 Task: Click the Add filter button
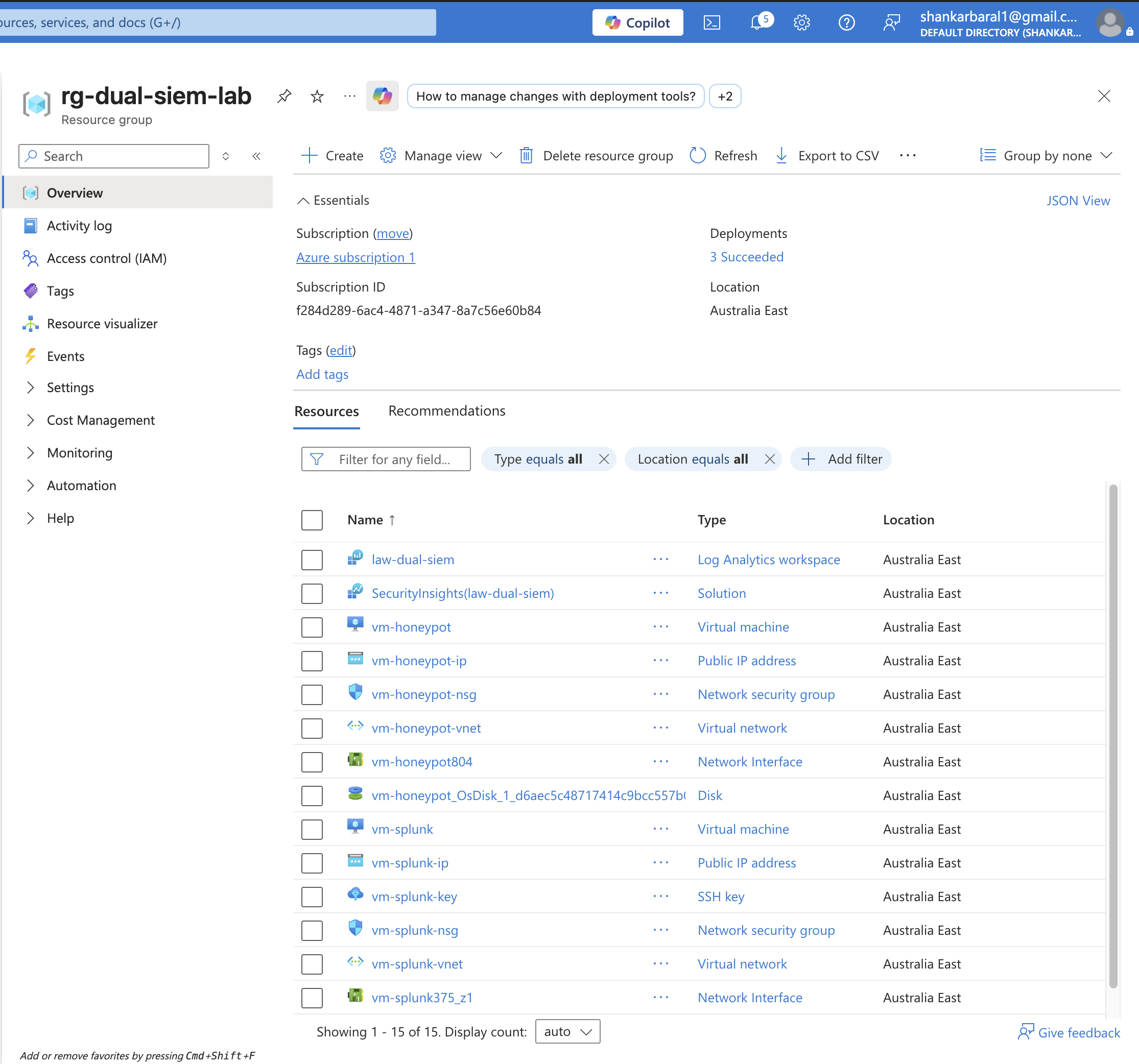(841, 460)
